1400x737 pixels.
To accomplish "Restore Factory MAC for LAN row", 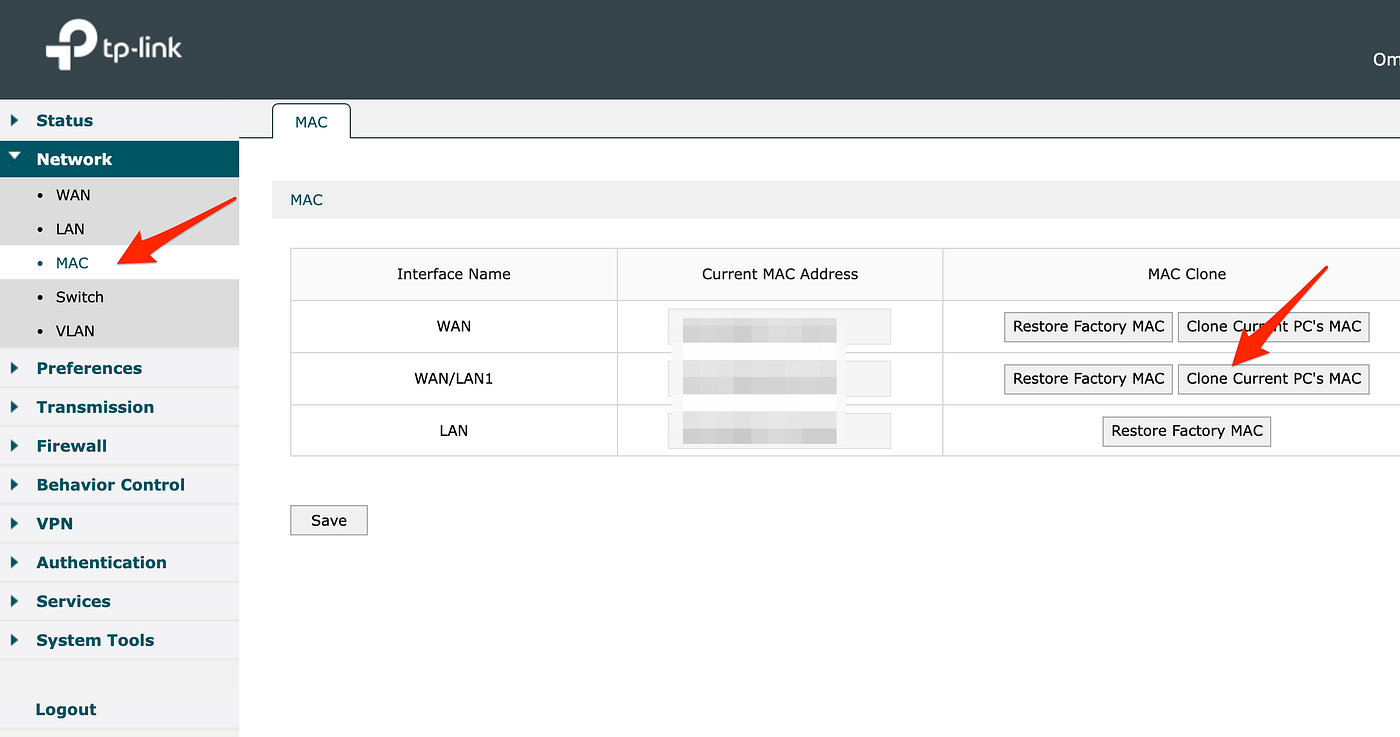I will click(1187, 431).
